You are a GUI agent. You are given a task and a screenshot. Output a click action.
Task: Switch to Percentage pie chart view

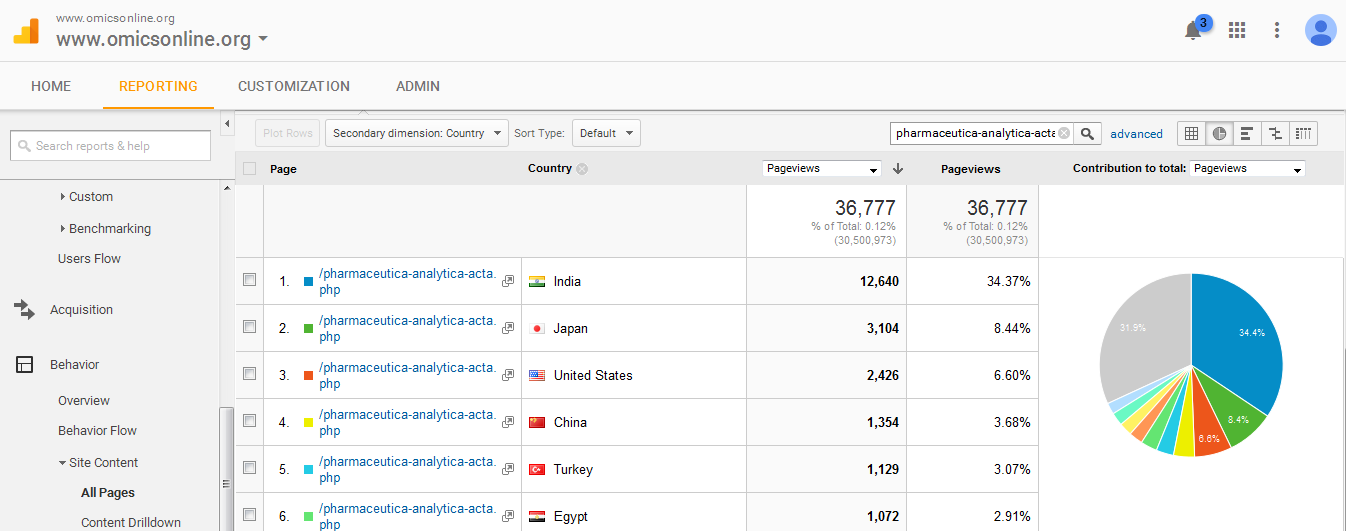(x=1219, y=133)
